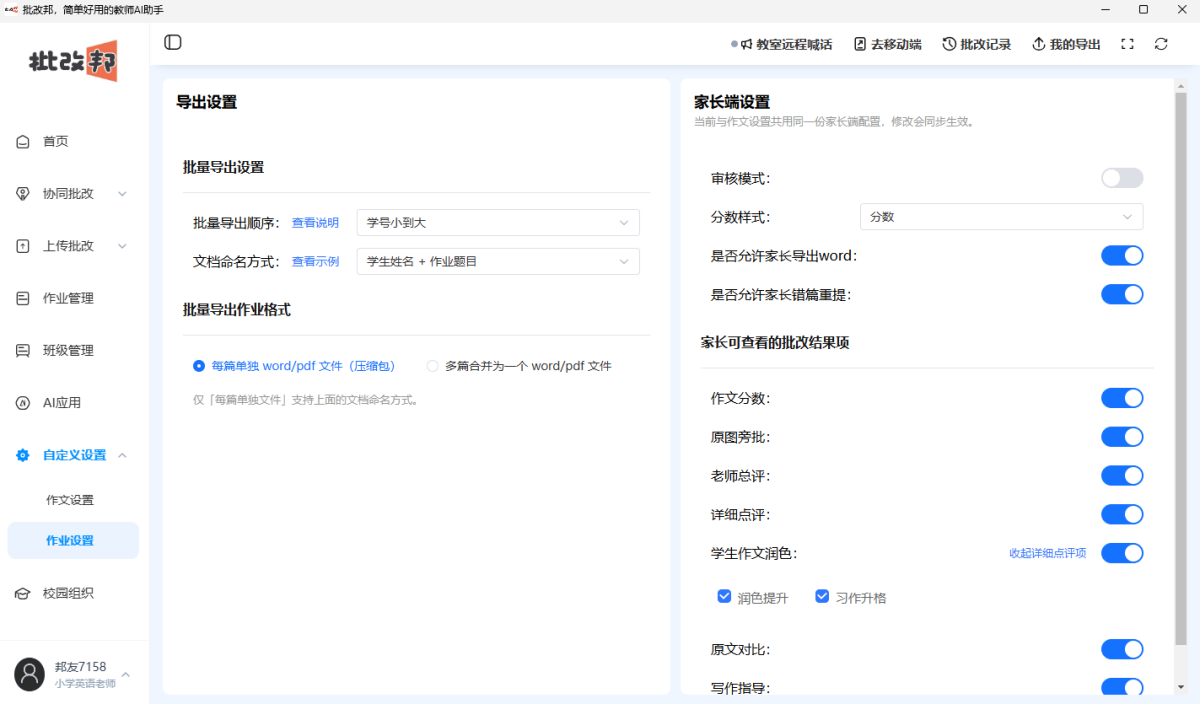Open user menu chevron beside 邦友7158
This screenshot has height=704, width=1200.
[126, 674]
